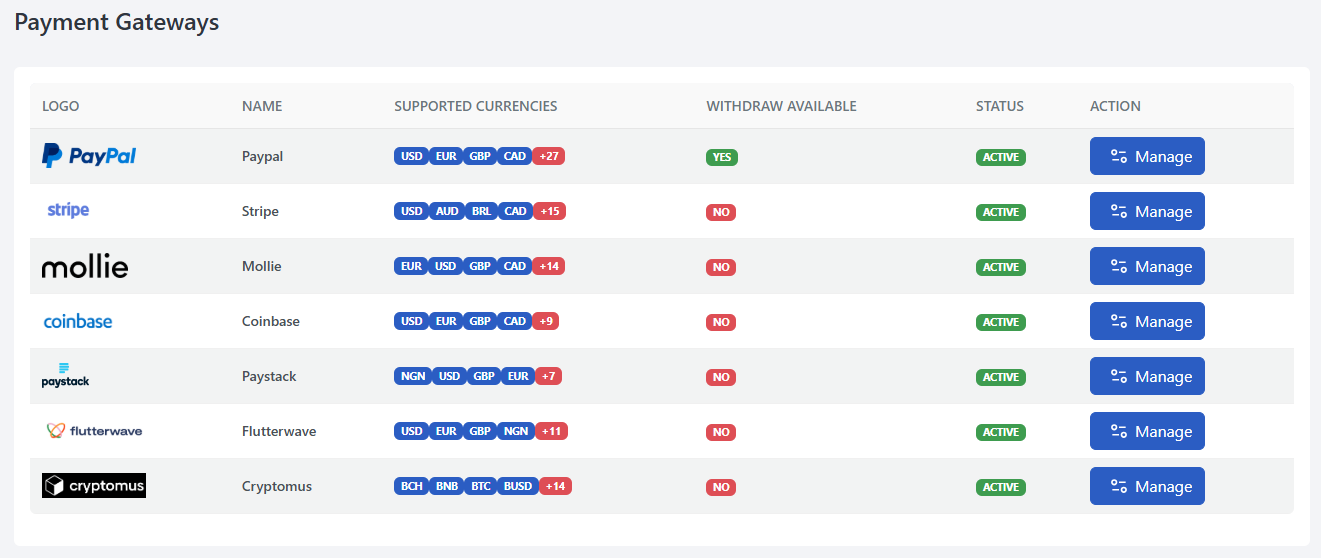Open Manage for the Paypal gateway
1321x558 pixels.
pos(1147,156)
